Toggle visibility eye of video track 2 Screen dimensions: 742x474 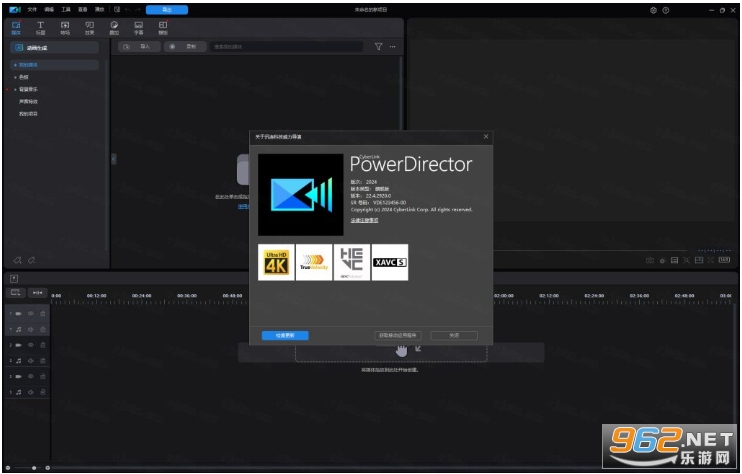(x=31, y=345)
